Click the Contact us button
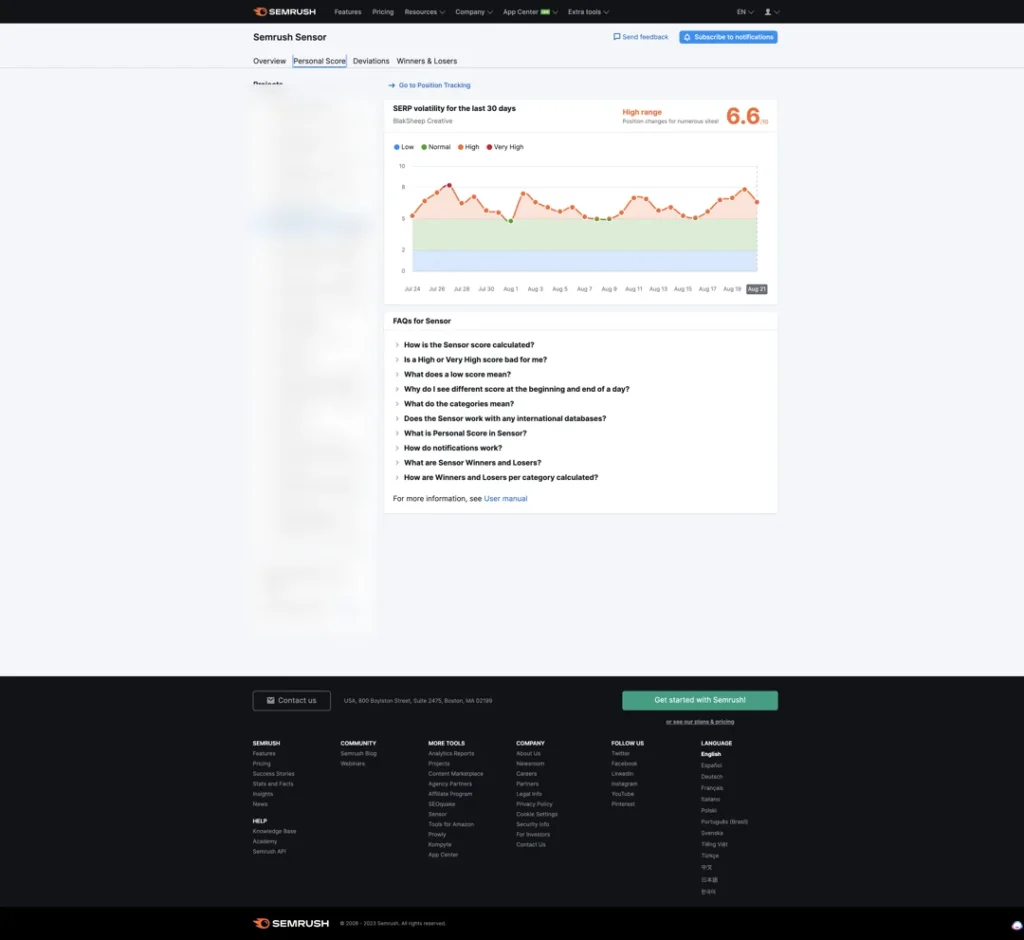This screenshot has height=940, width=1024. click(291, 700)
